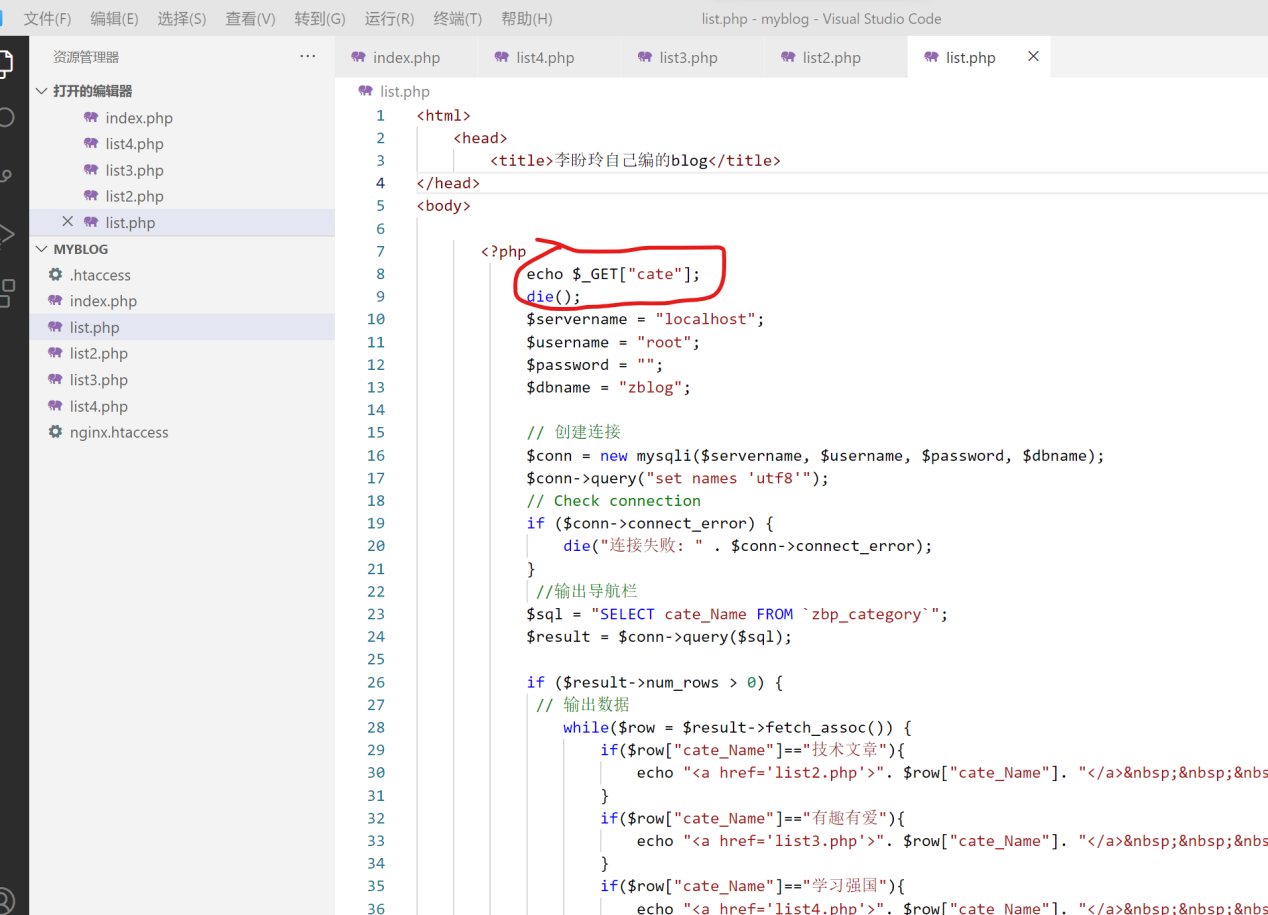The width and height of the screenshot is (1268, 915).
Task: Open the Source Control activity bar icon
Action: (x=5, y=177)
